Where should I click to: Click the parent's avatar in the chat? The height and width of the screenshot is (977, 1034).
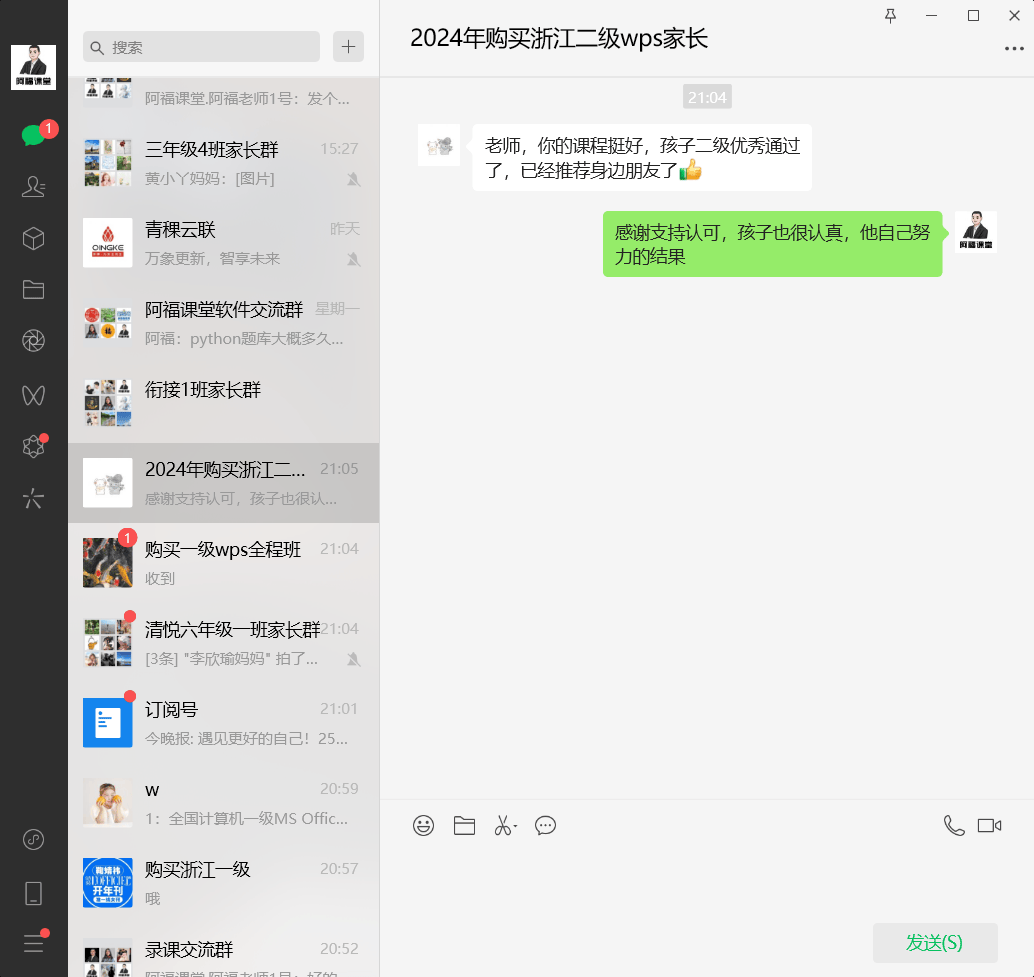pyautogui.click(x=439, y=145)
